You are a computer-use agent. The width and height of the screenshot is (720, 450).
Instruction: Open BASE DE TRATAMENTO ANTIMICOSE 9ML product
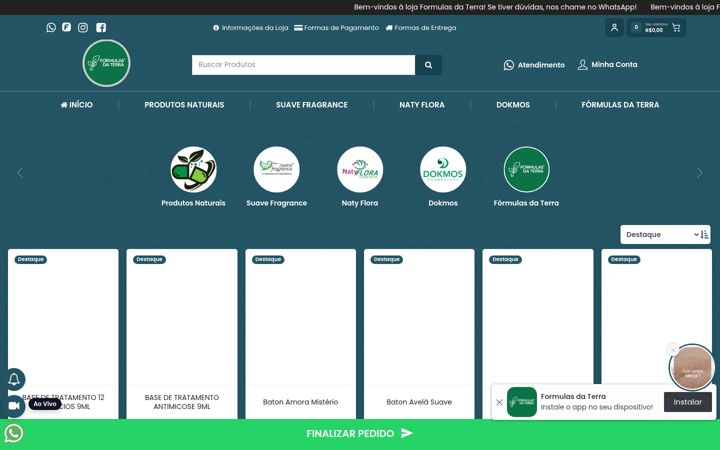[182, 402]
